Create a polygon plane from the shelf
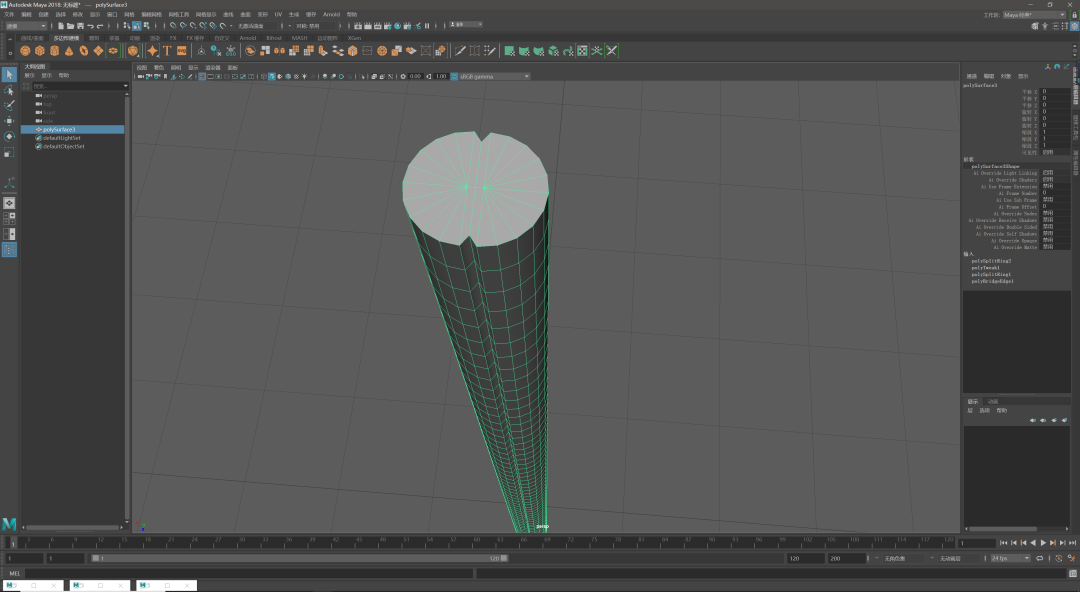This screenshot has height=592, width=1080. (98, 50)
